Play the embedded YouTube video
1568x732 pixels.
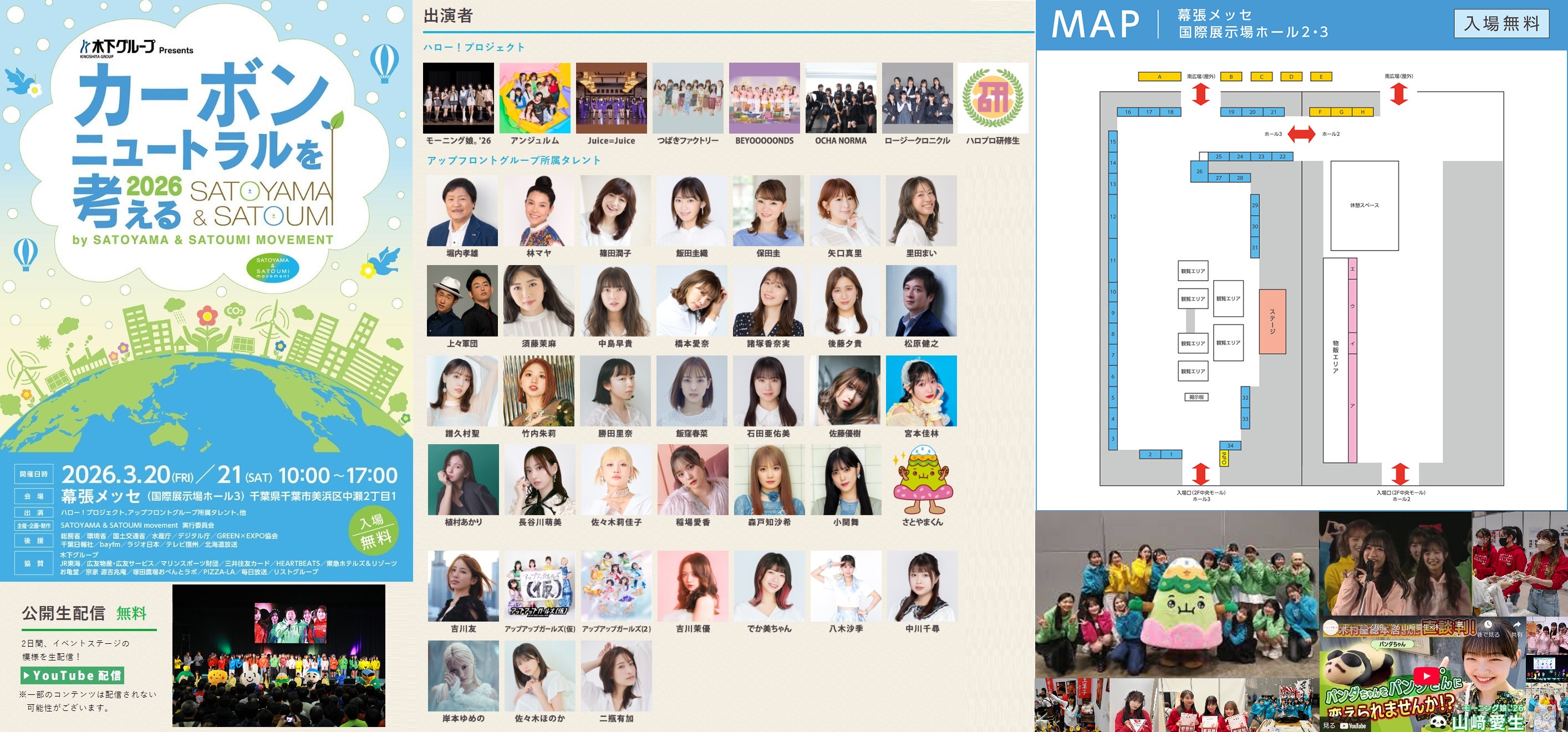coord(1426,675)
